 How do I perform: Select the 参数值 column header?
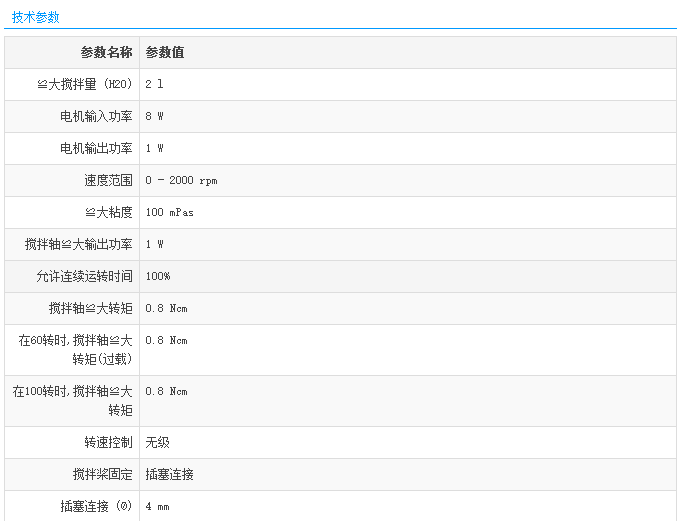(x=165, y=52)
